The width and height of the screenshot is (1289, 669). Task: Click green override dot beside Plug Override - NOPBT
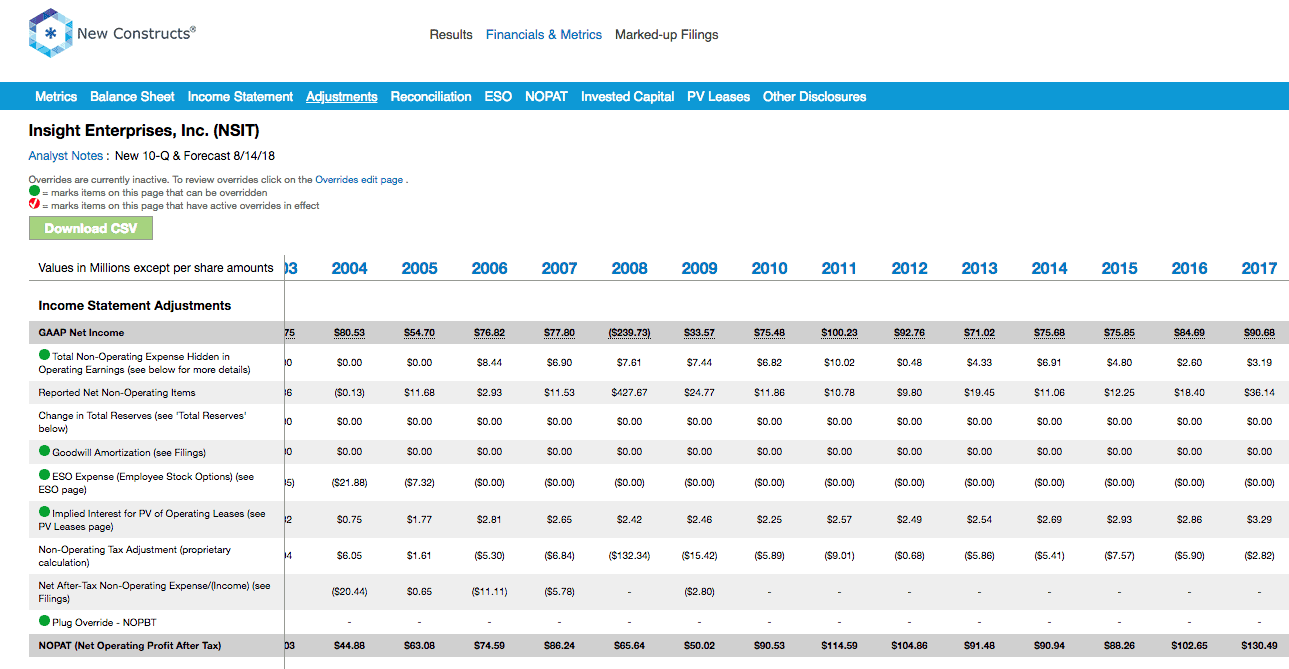tap(44, 621)
